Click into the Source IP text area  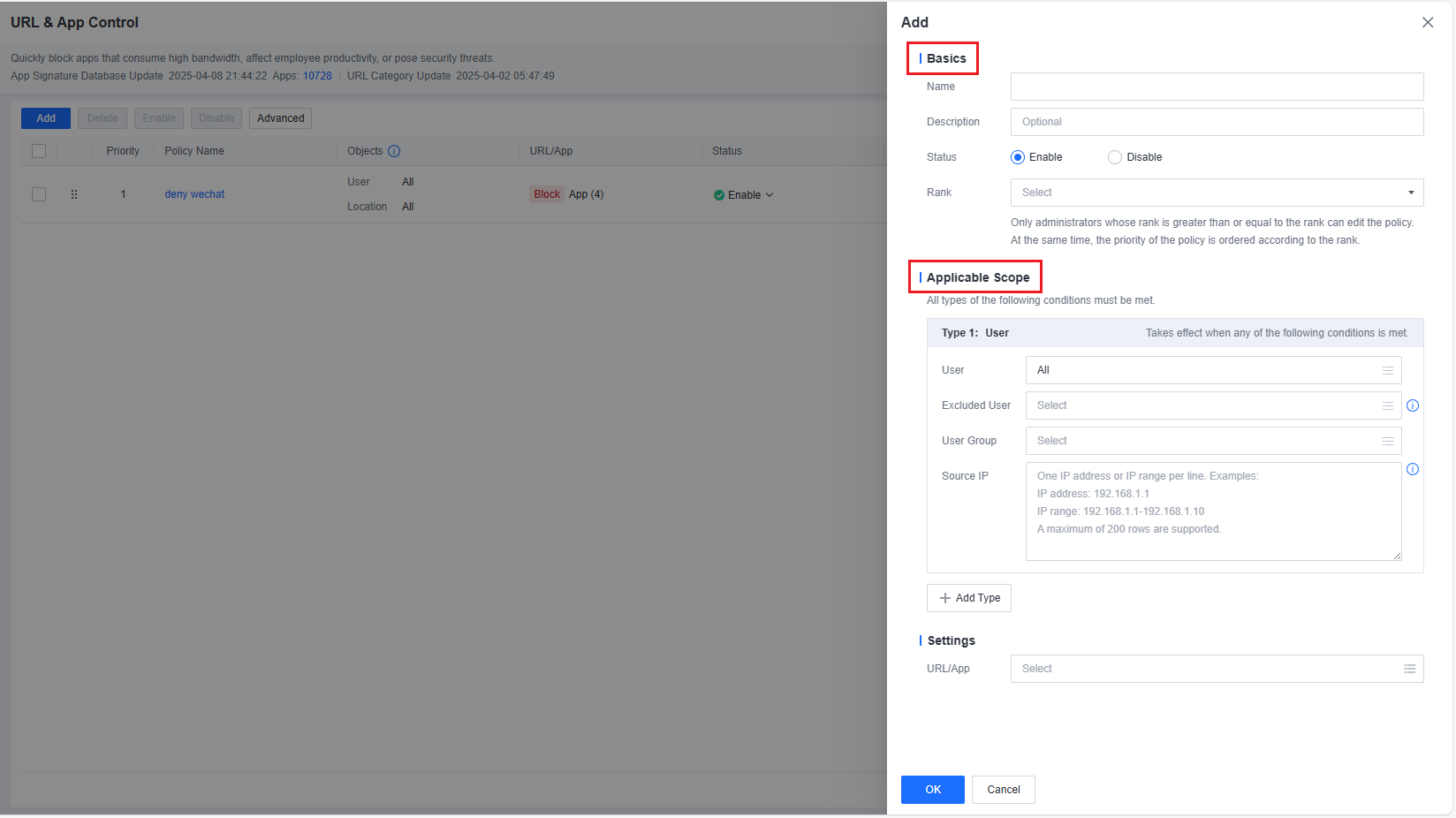(x=1214, y=511)
